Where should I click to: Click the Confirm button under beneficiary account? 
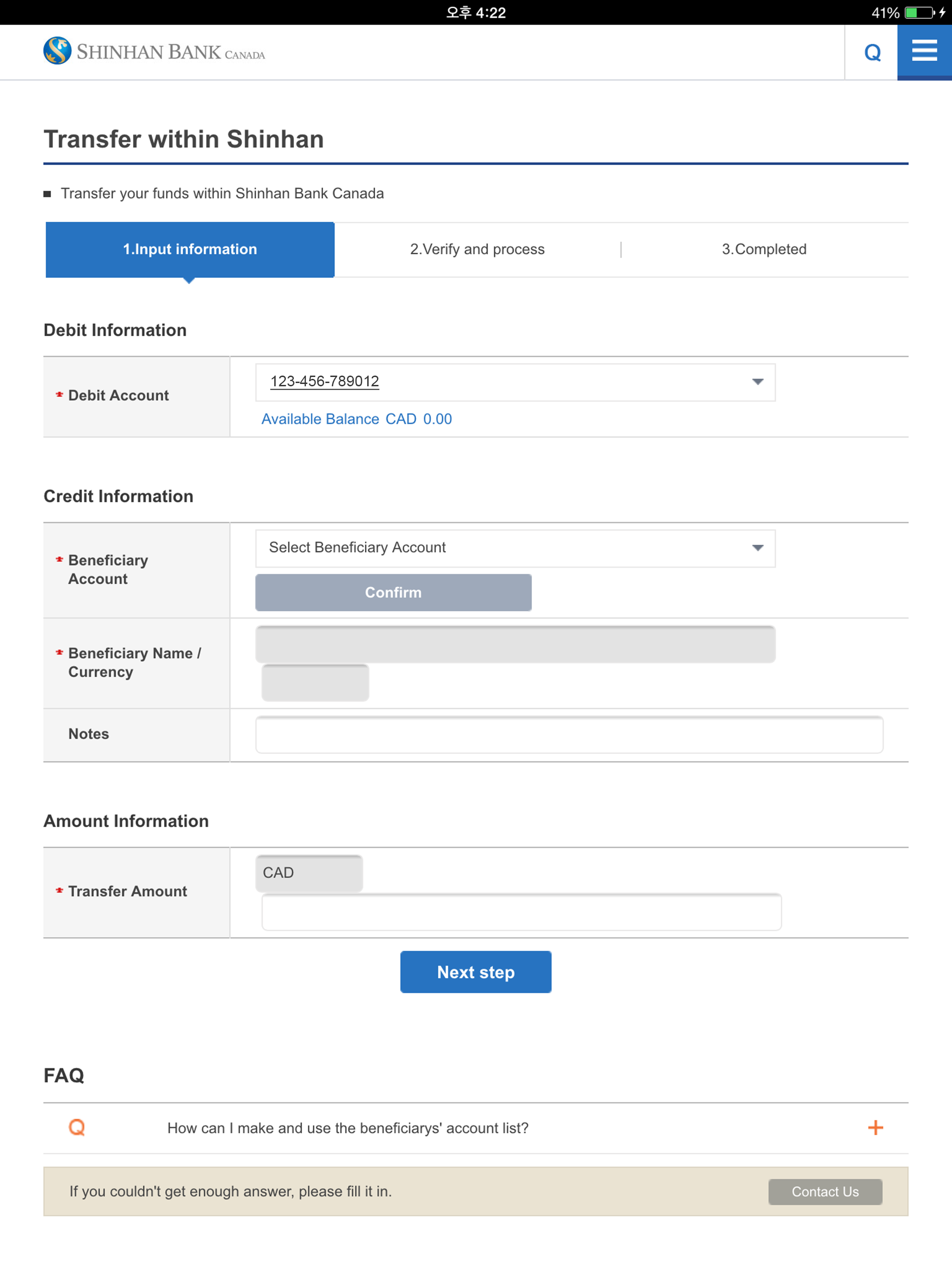[393, 593]
